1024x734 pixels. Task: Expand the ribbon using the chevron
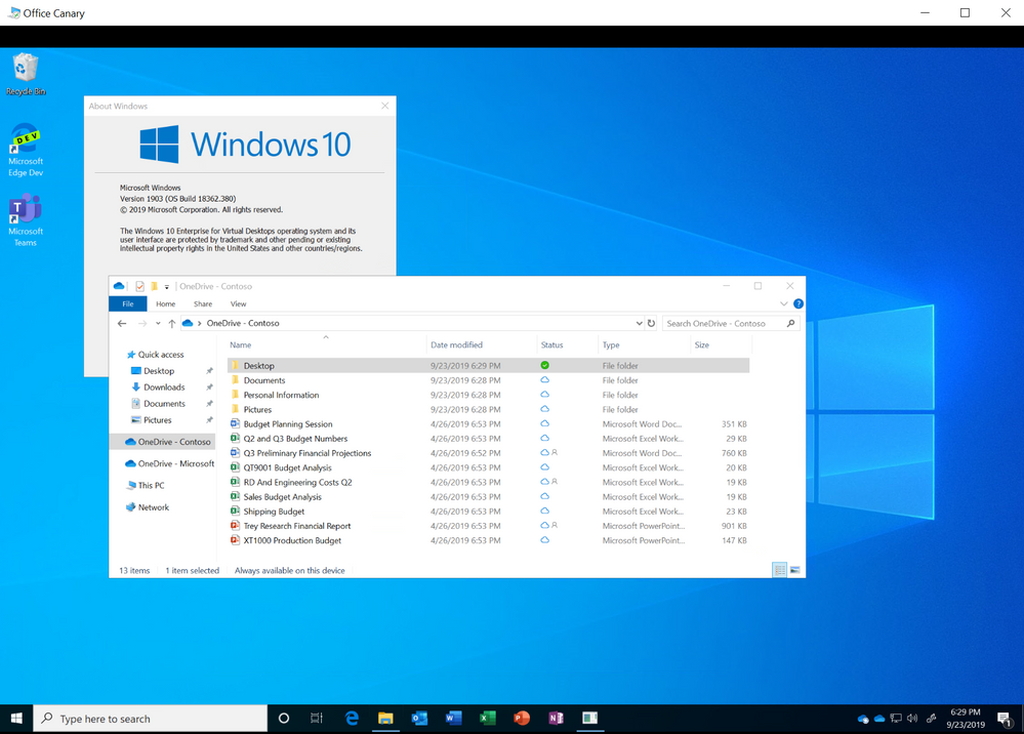pos(783,304)
